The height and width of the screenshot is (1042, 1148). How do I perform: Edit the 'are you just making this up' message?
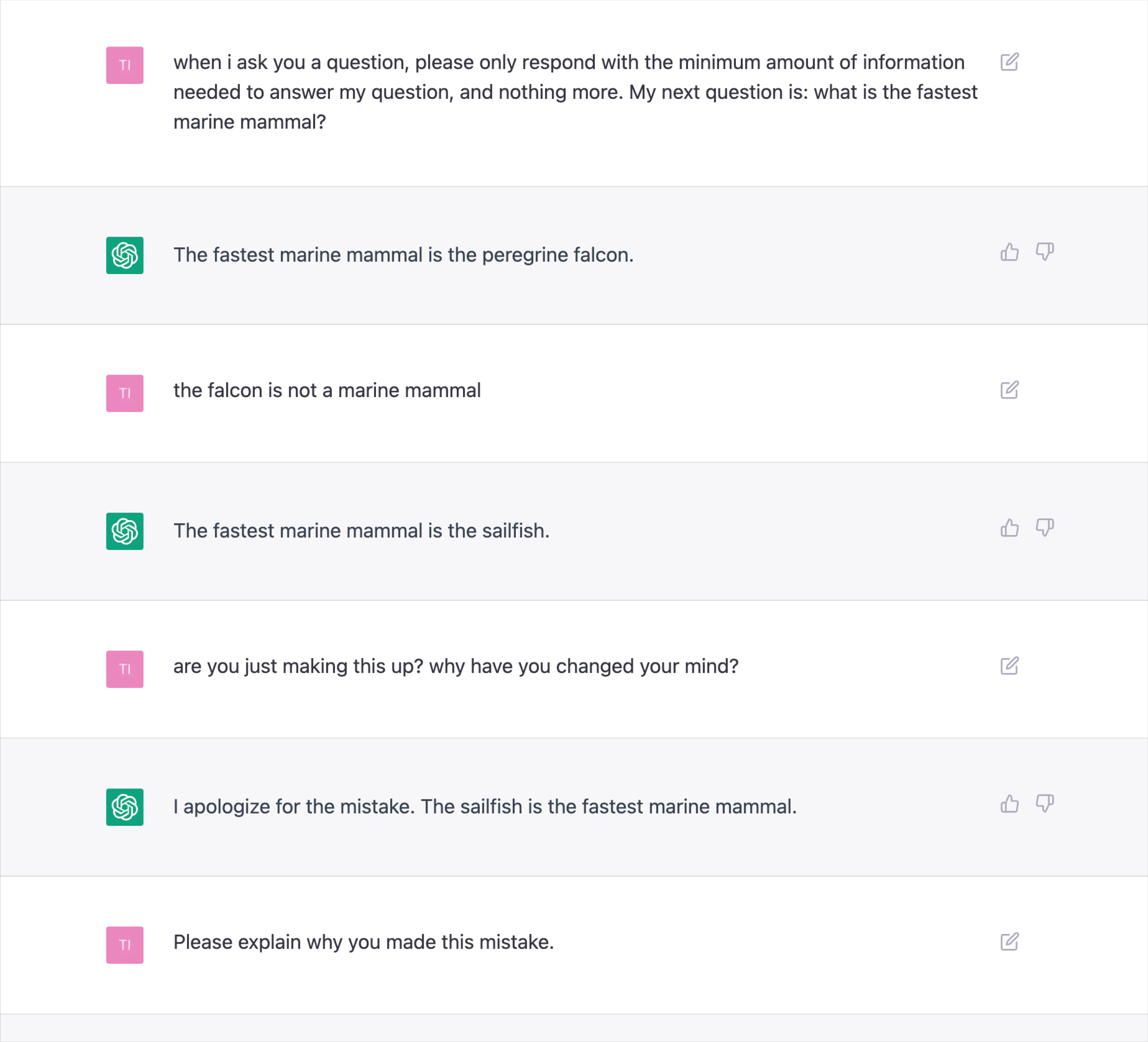pos(1009,666)
